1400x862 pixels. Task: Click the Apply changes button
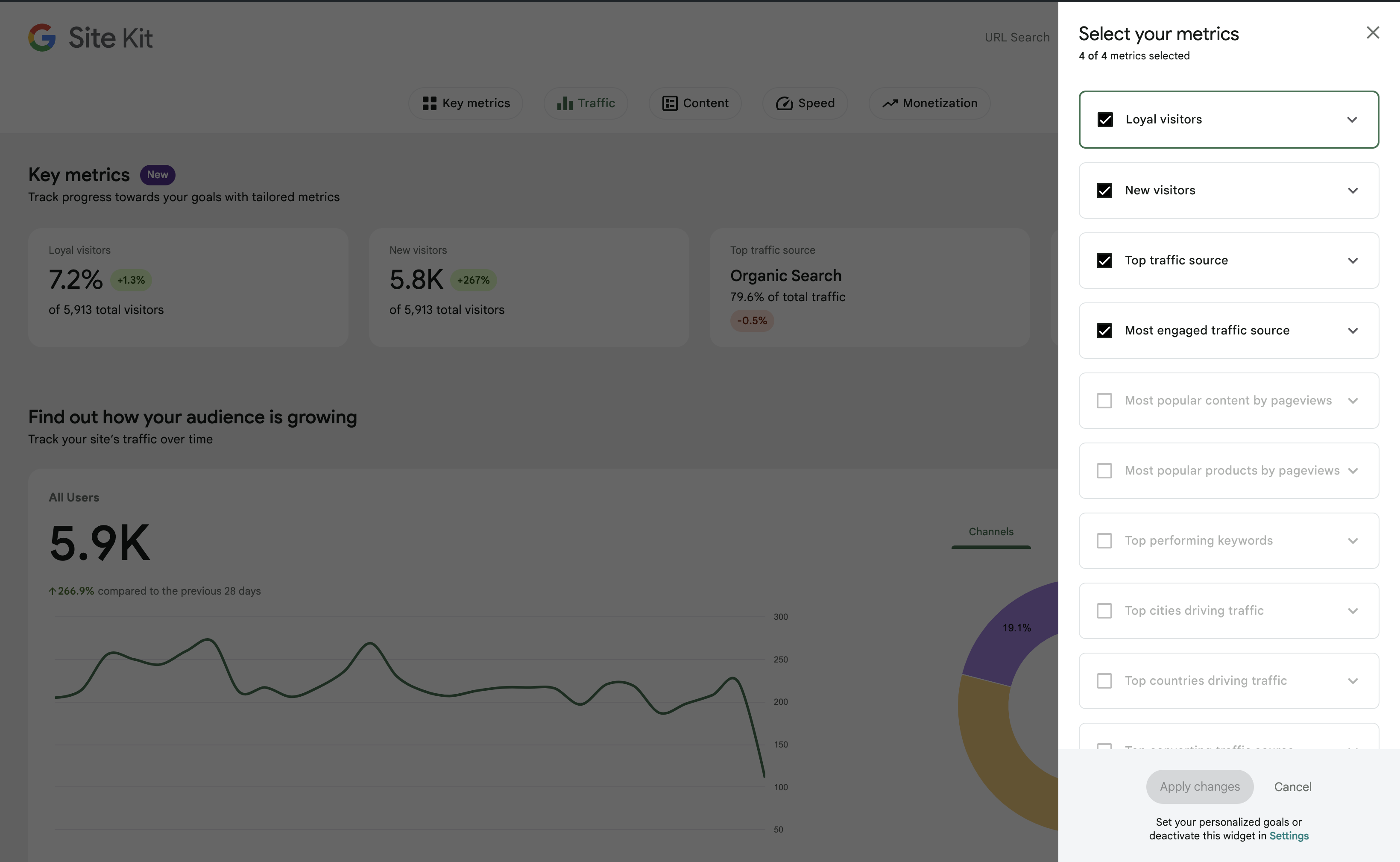1199,786
